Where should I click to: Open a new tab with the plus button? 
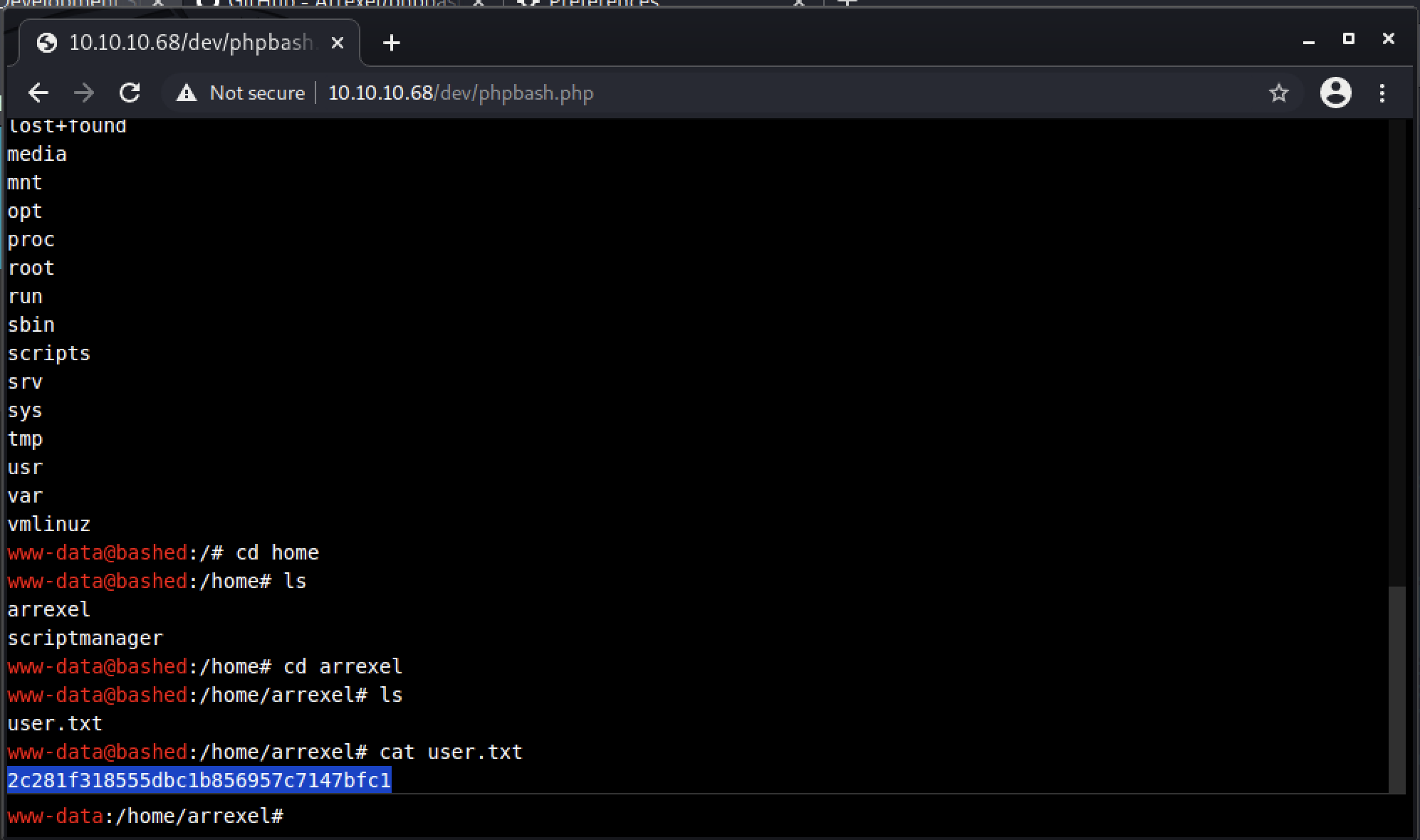click(x=391, y=43)
